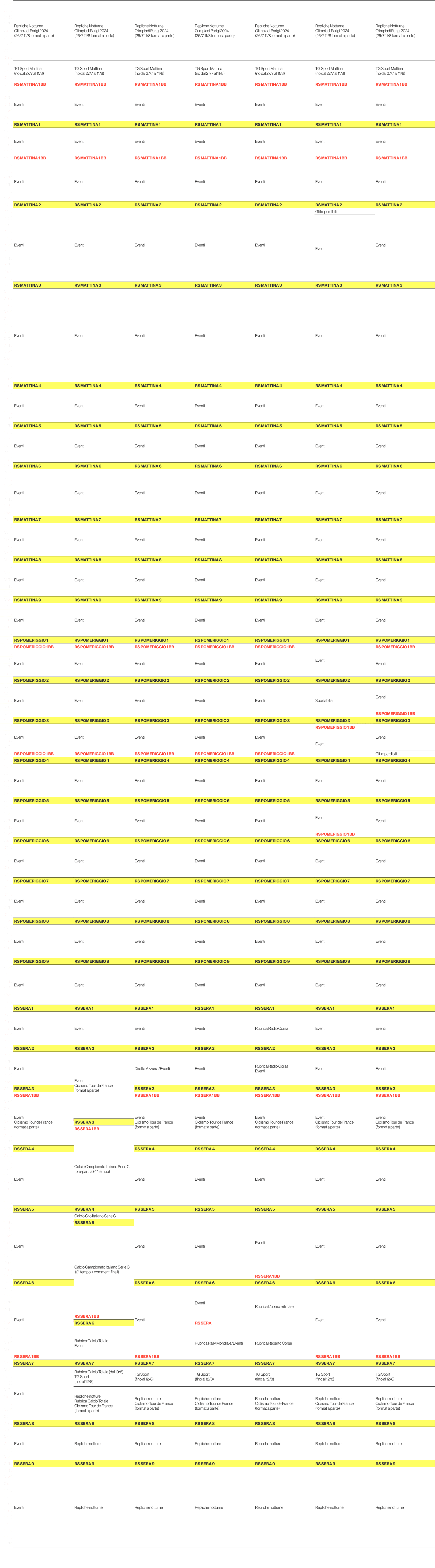Click 'Gli Imperdibili' just above RS POMERIGGIO 4
435x1568 pixels.
(386, 754)
